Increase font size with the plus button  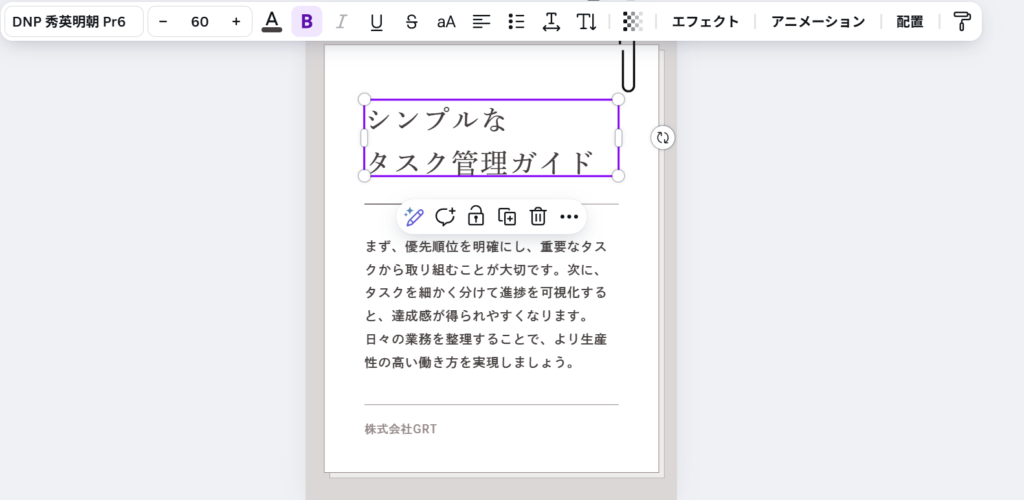tap(236, 21)
